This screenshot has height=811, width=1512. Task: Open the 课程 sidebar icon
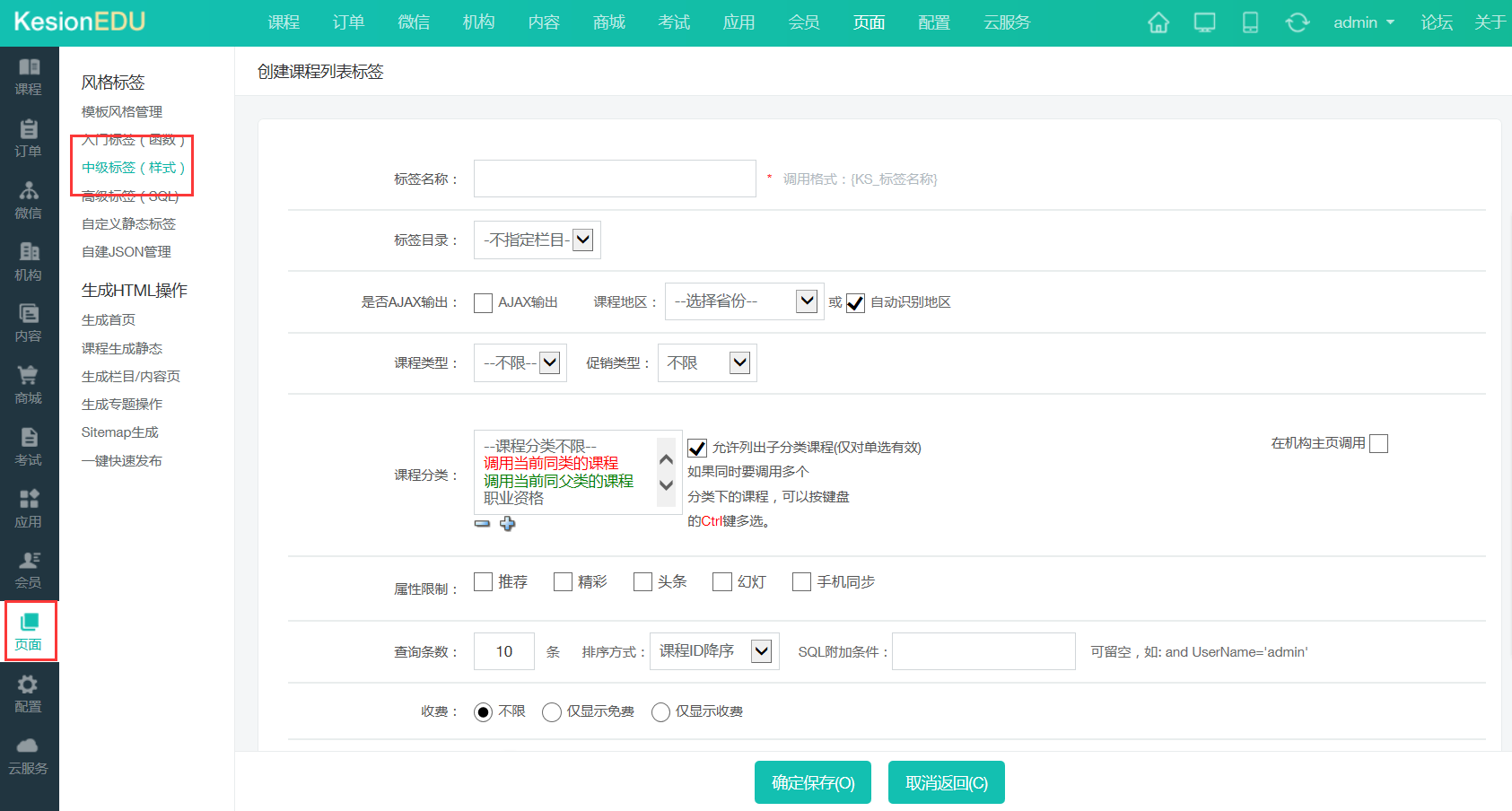click(x=29, y=76)
